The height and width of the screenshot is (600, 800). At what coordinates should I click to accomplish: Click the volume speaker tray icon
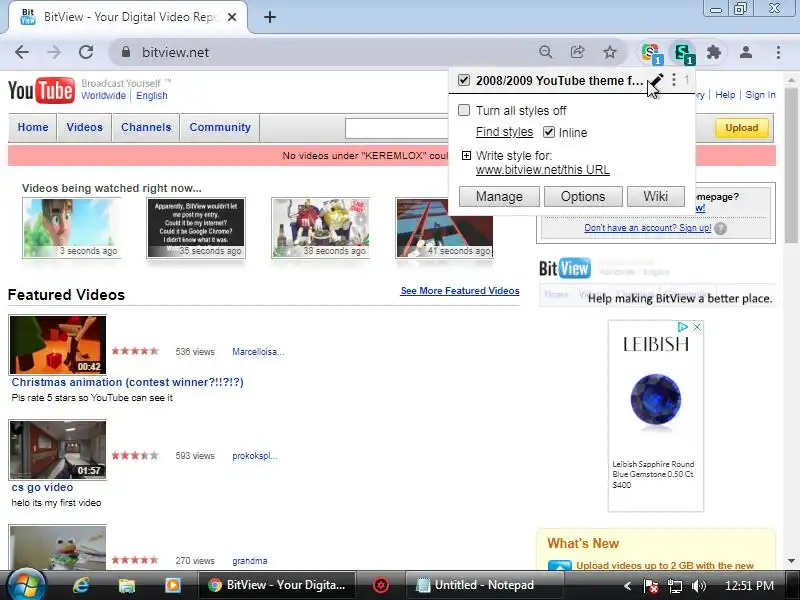coord(698,586)
